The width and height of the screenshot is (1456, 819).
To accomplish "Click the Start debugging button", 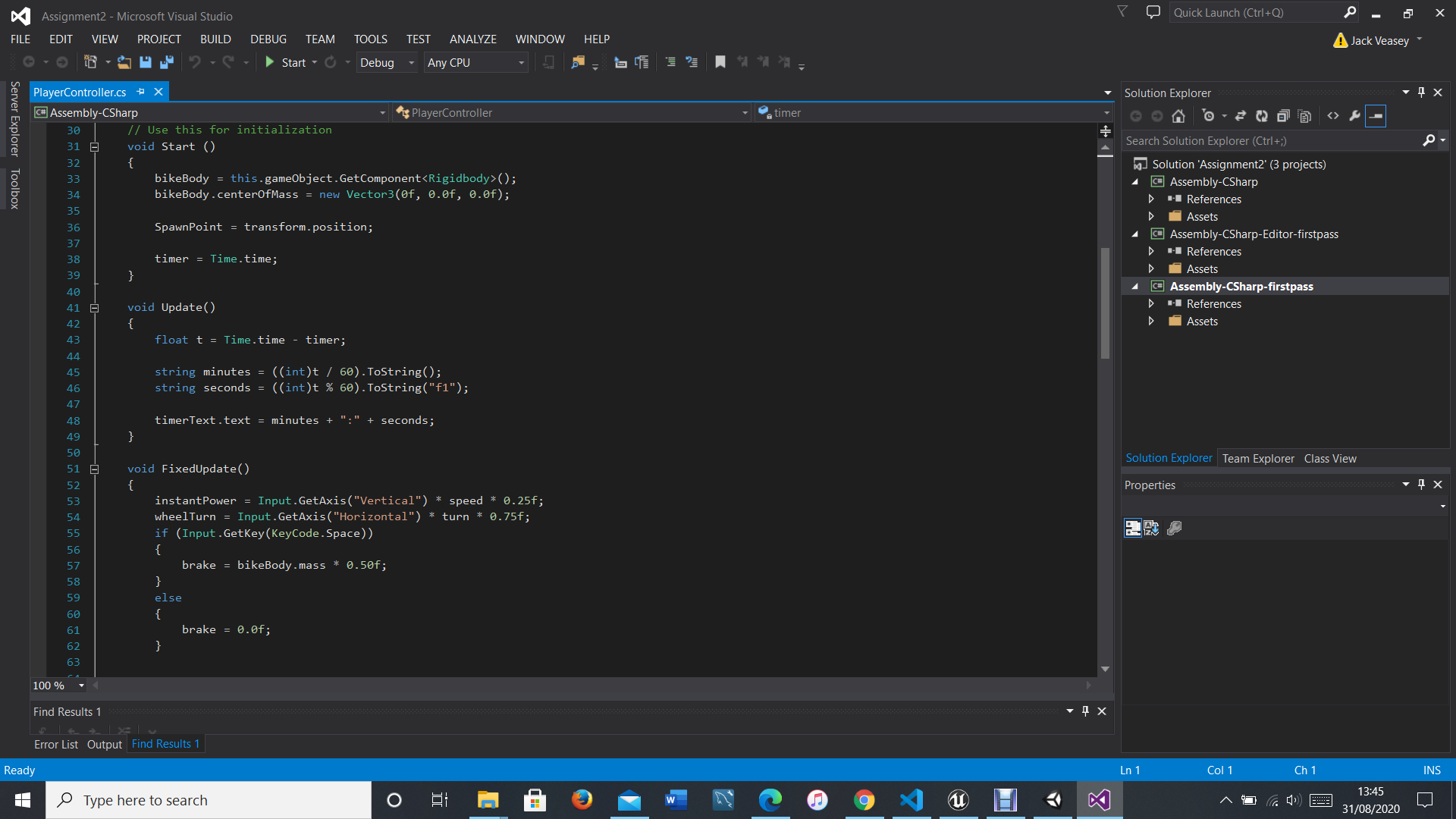I will (285, 62).
